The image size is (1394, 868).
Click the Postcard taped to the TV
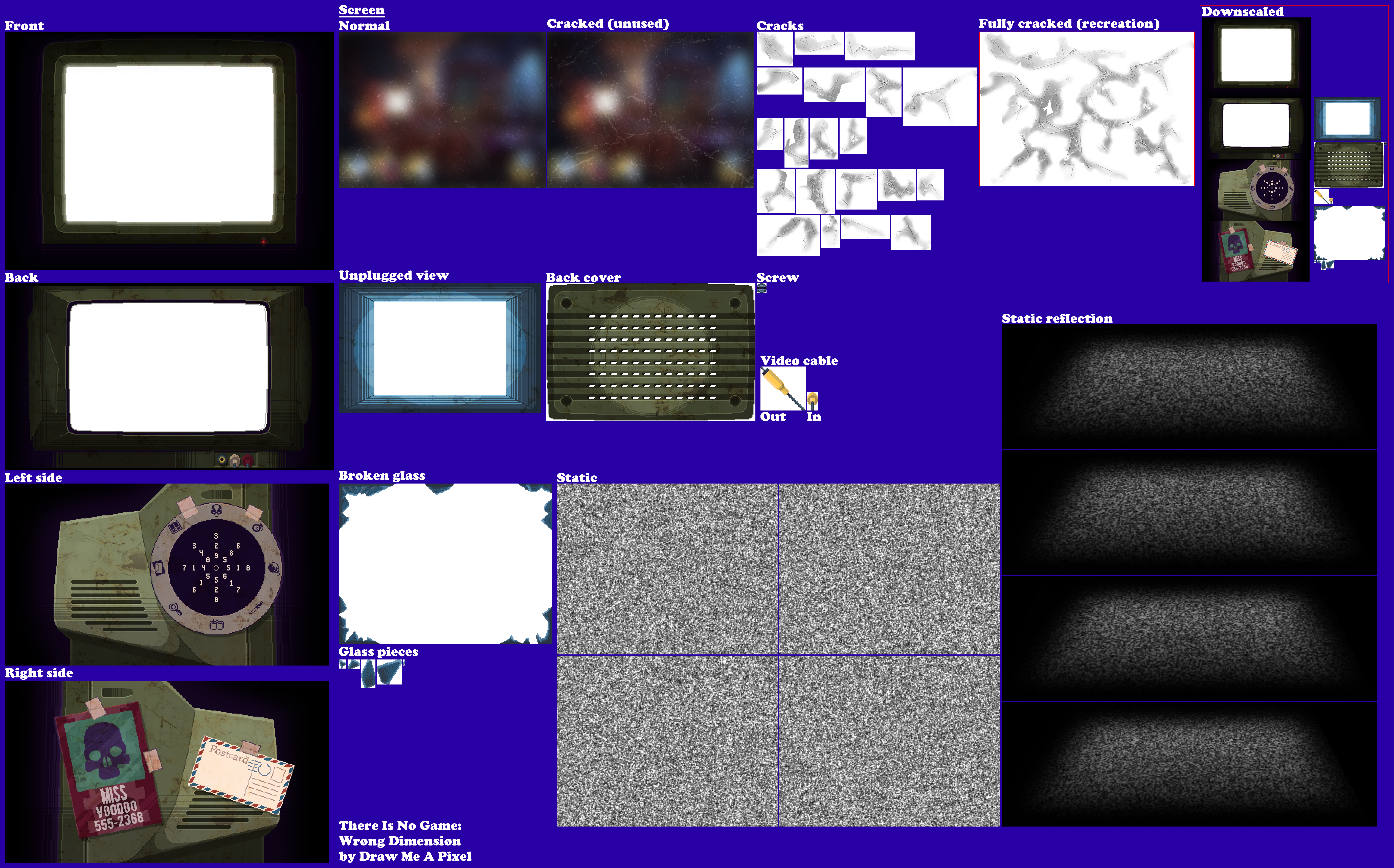click(241, 775)
